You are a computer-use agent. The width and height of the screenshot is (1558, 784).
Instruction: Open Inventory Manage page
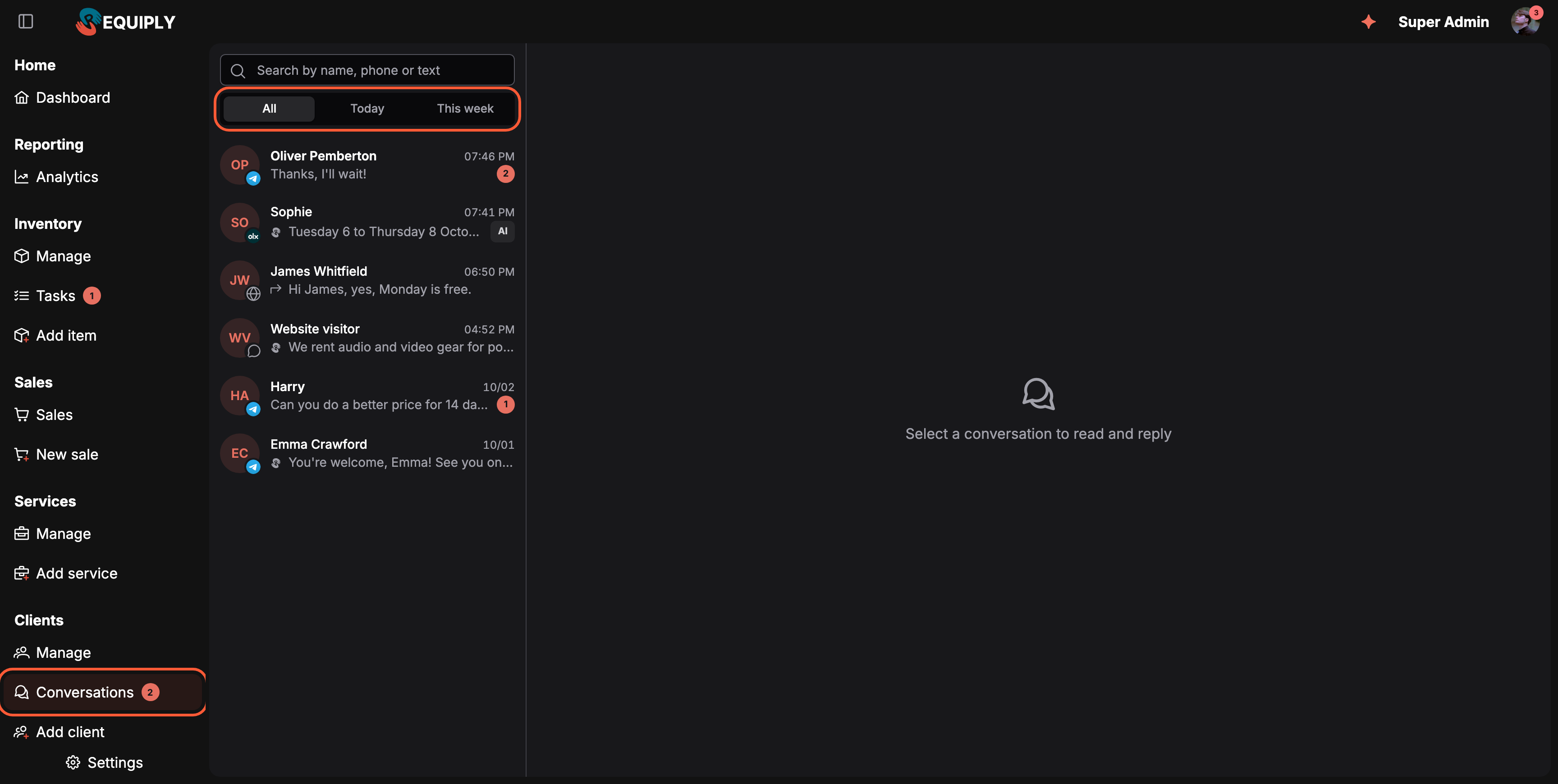pos(53,255)
